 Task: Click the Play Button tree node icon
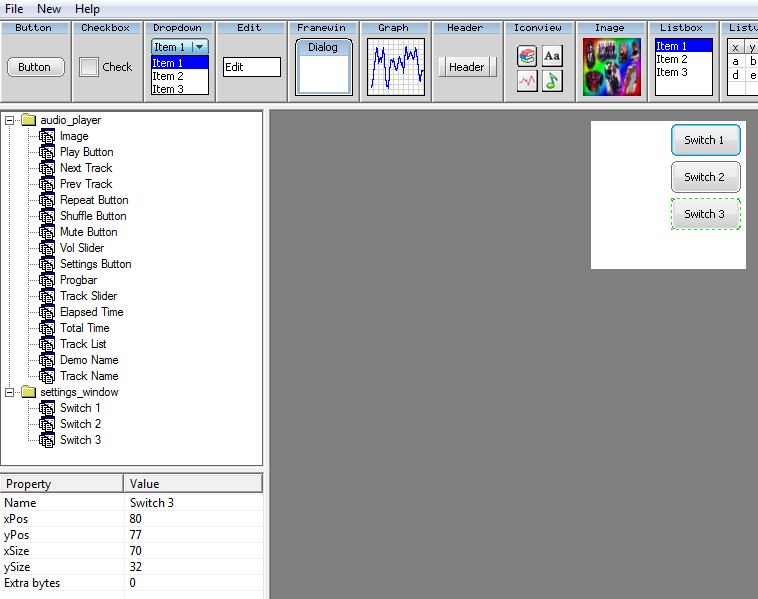pos(47,152)
